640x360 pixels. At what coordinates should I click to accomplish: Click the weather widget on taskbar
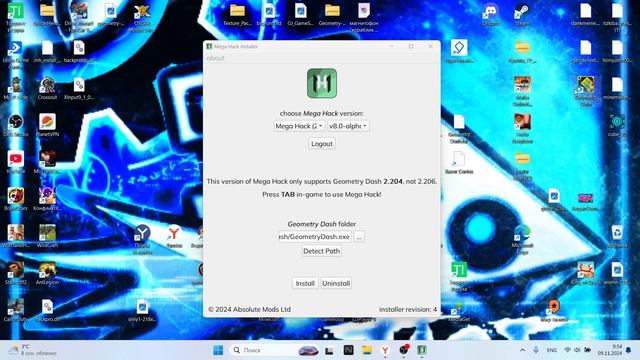pyautogui.click(x=33, y=350)
